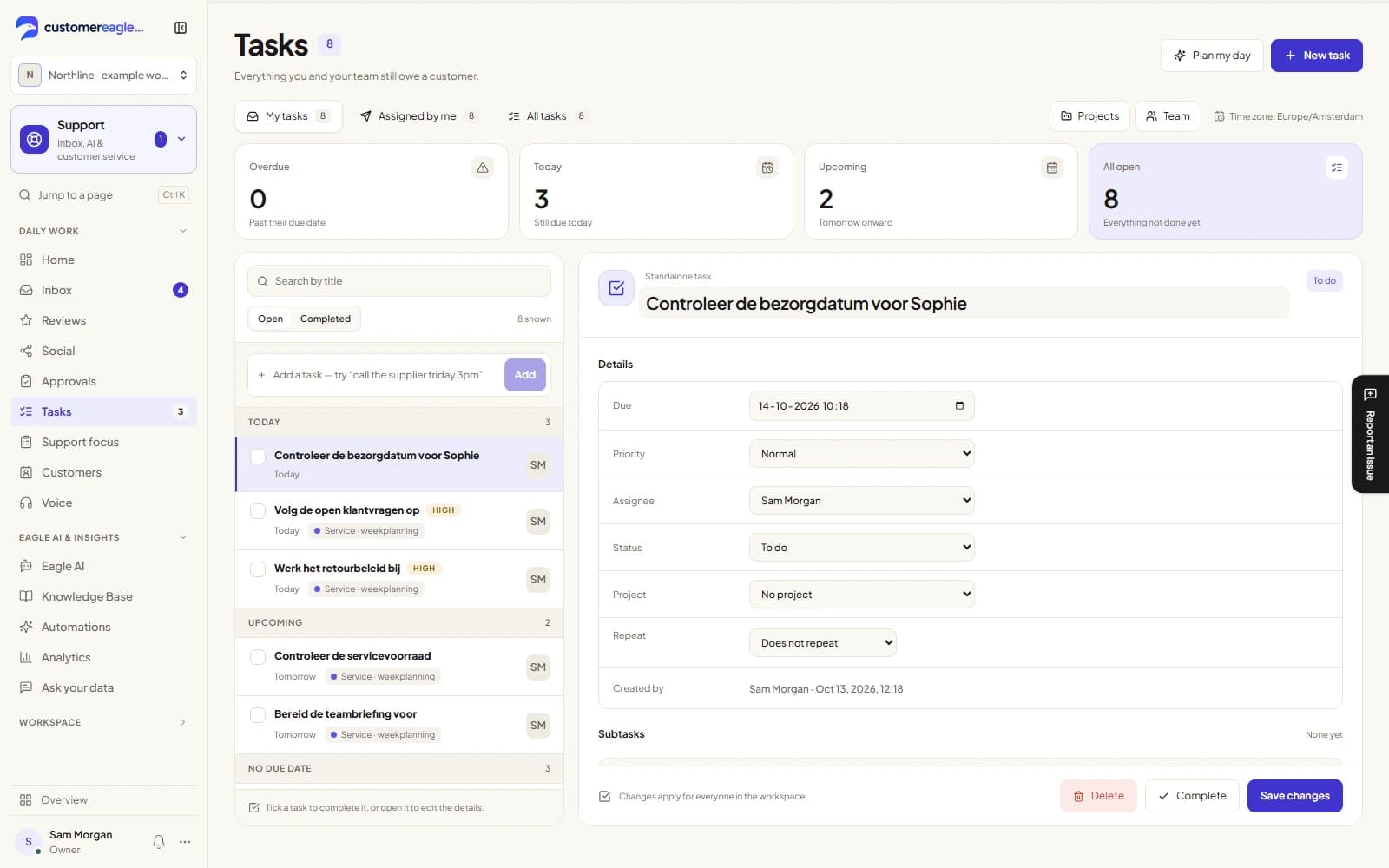The width and height of the screenshot is (1389, 868).
Task: Open the Repeat dropdown
Action: pyautogui.click(x=822, y=642)
